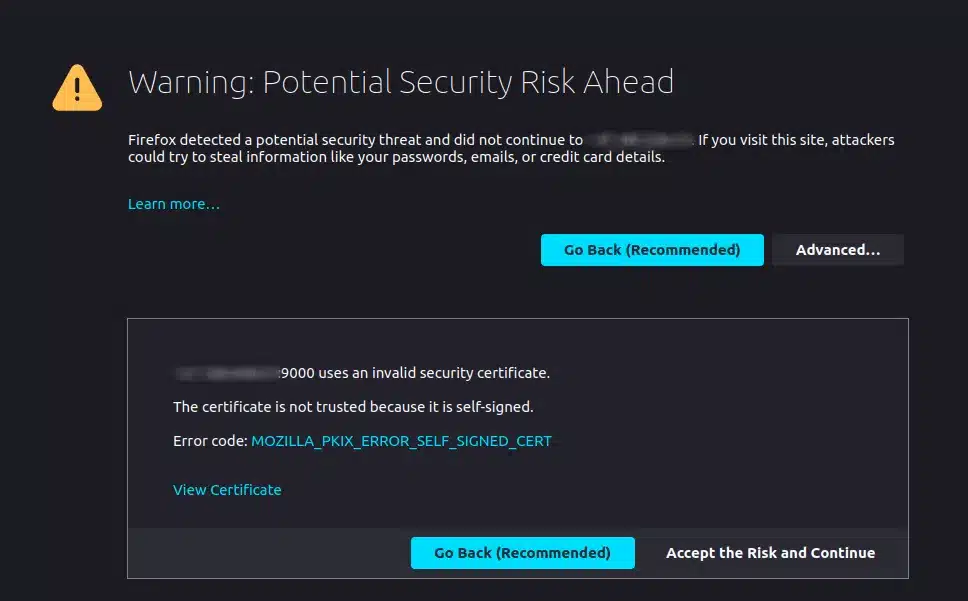Open the Learn more… link
The height and width of the screenshot is (601, 968).
point(174,204)
